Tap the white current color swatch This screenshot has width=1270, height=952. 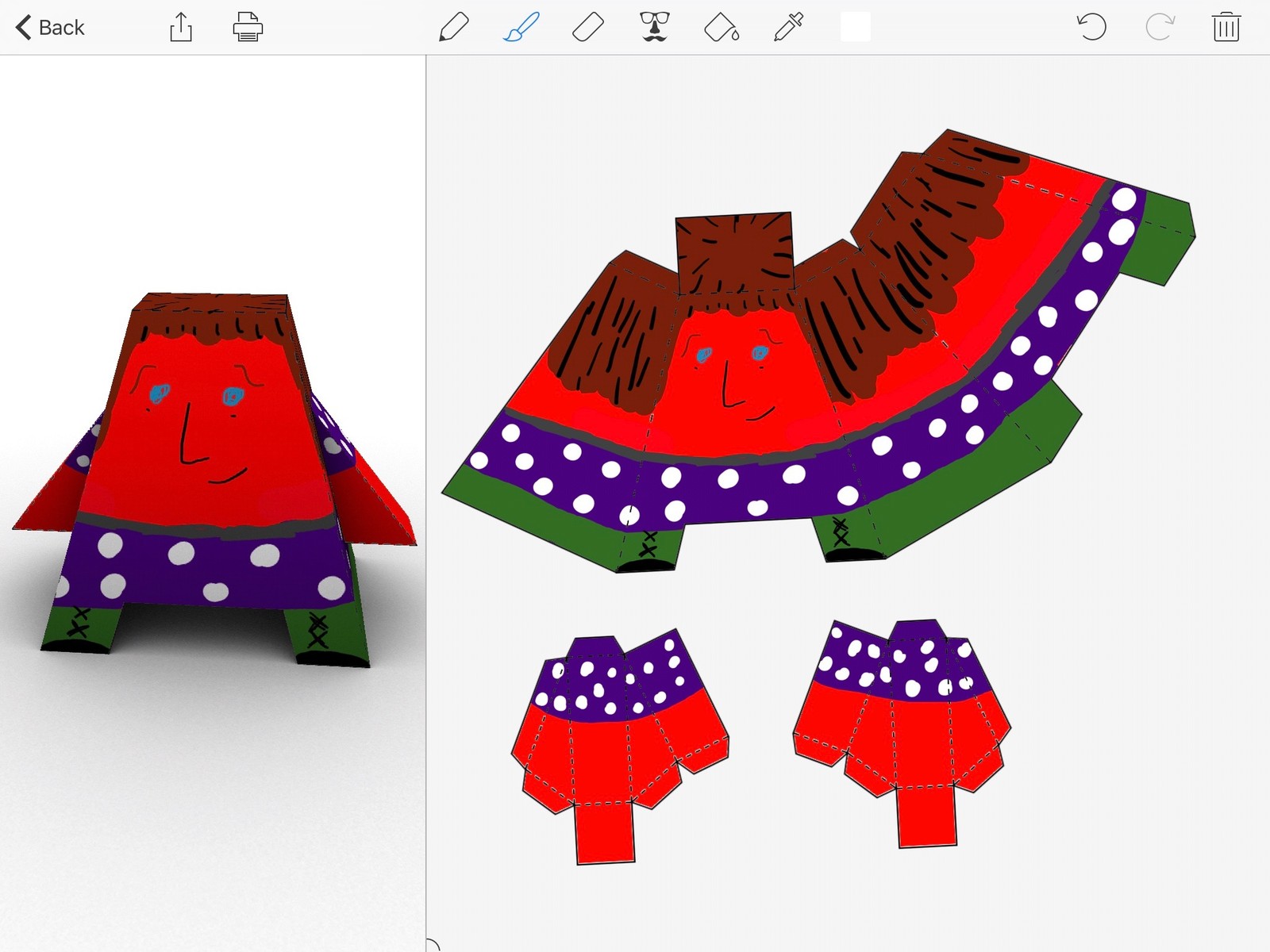[x=855, y=27]
